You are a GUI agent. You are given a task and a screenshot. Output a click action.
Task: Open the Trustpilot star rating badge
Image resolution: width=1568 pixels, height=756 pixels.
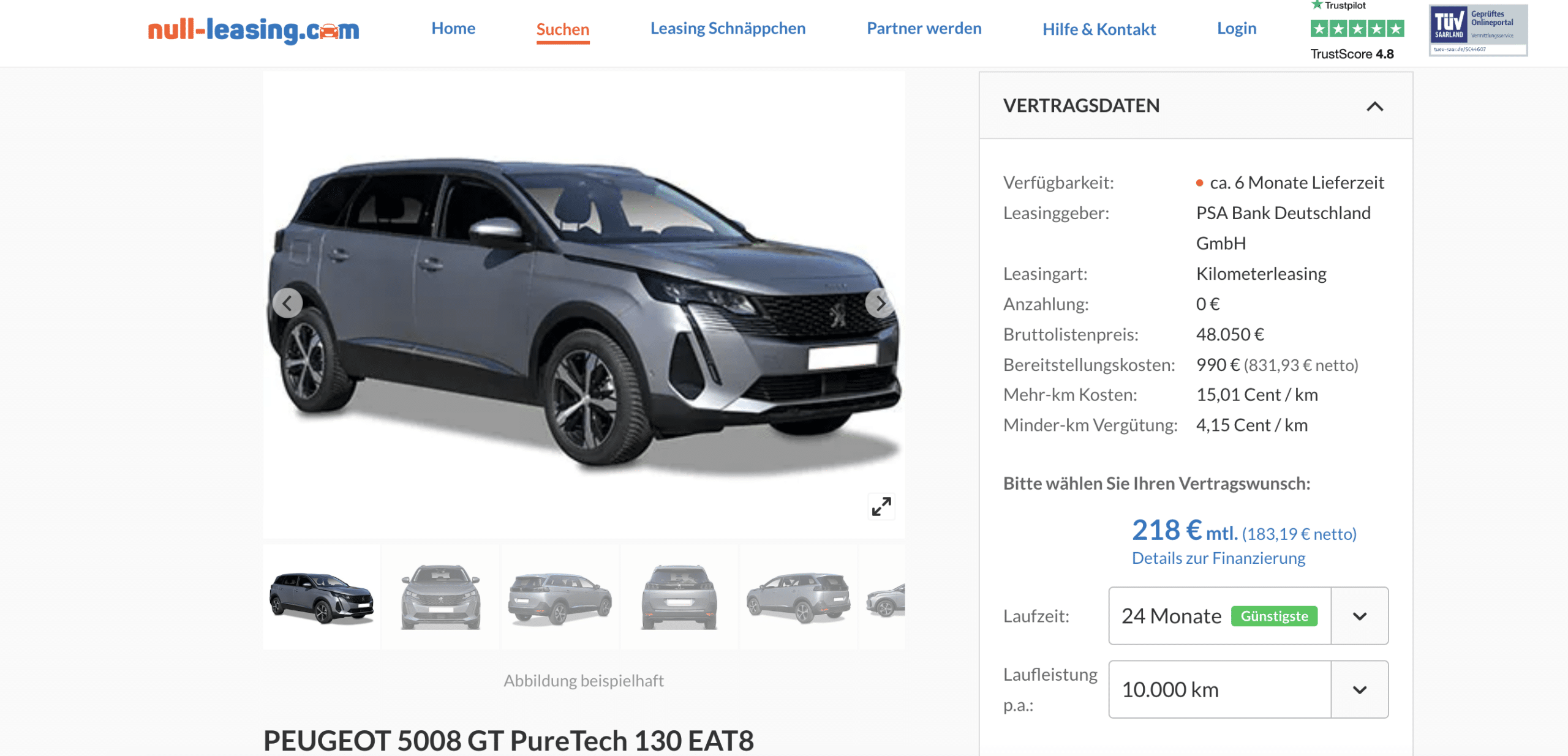tap(1357, 30)
